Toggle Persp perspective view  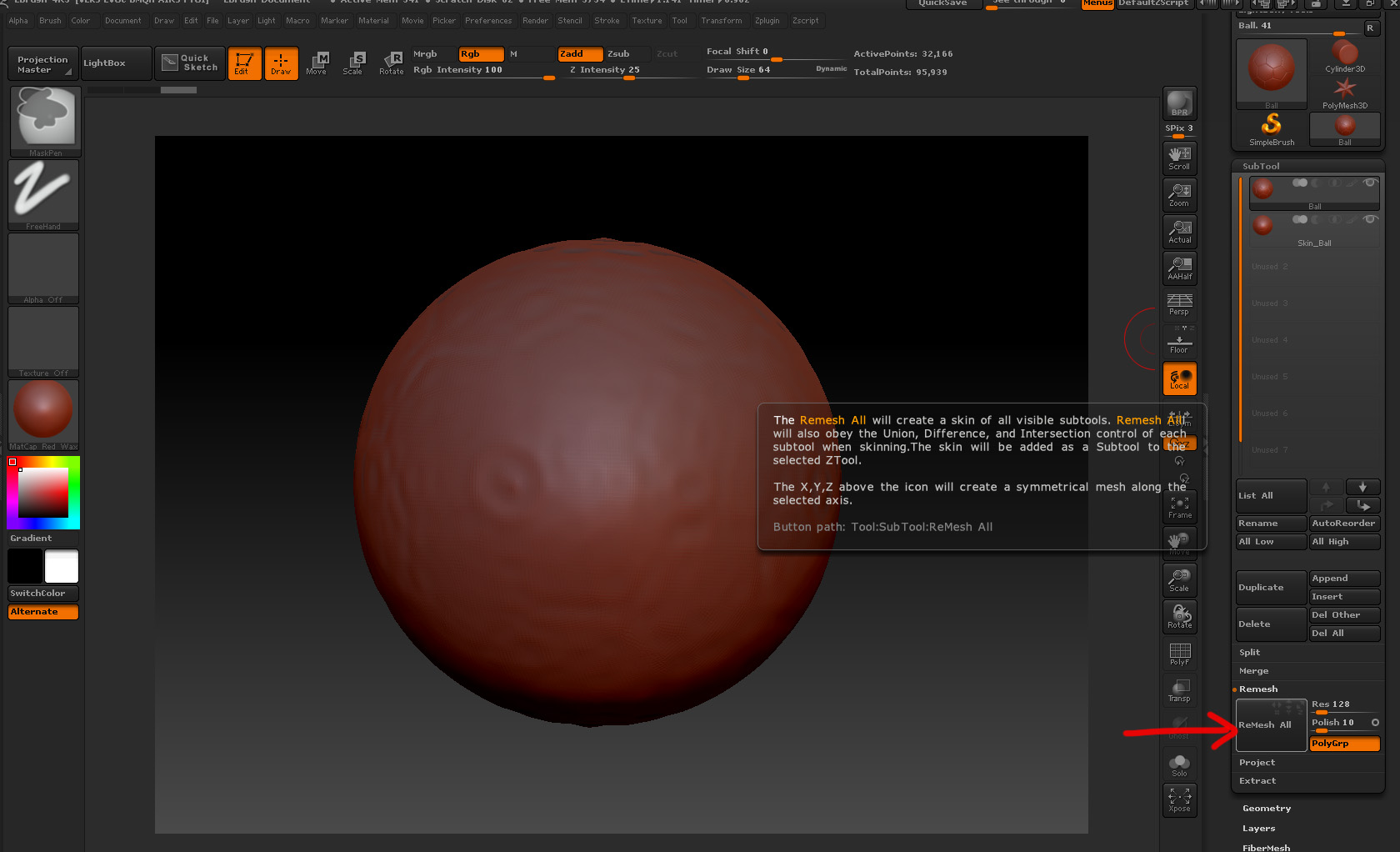(1179, 304)
